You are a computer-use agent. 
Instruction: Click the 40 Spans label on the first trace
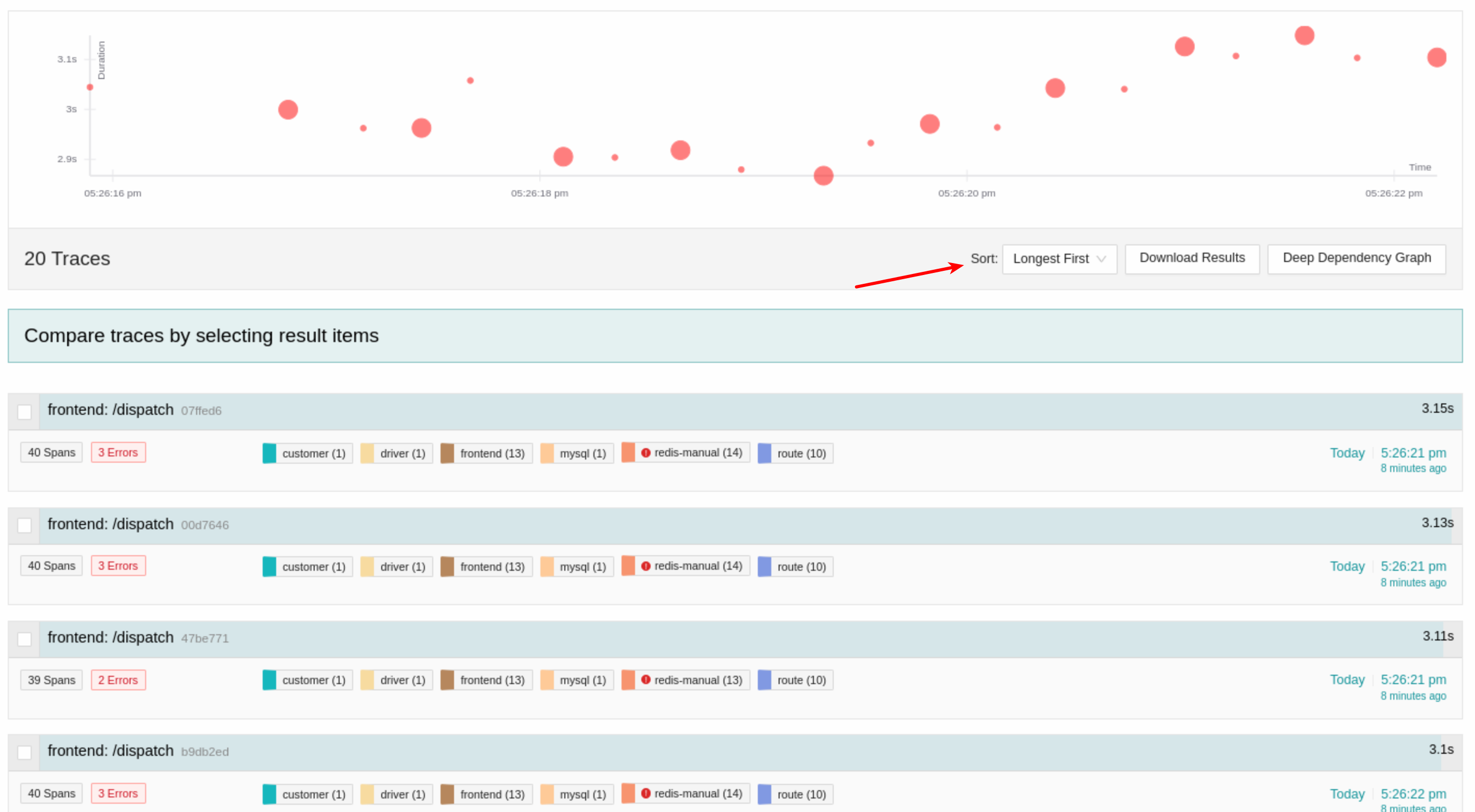coord(51,452)
